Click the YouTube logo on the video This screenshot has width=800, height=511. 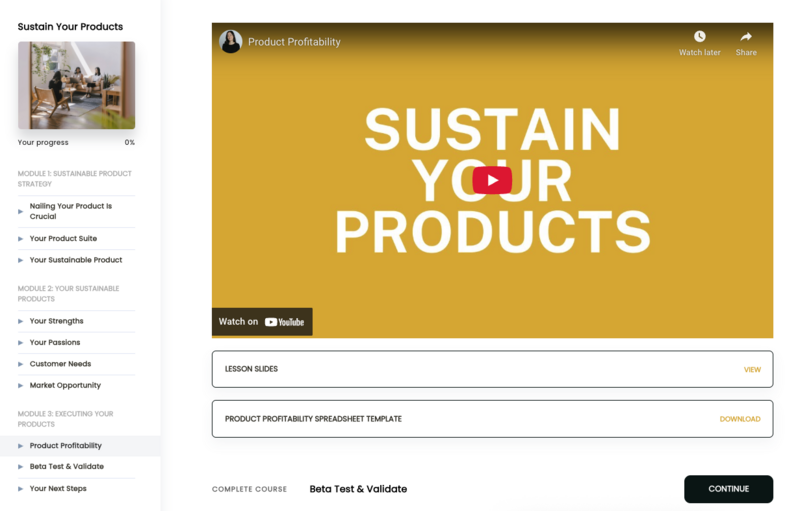coord(284,322)
